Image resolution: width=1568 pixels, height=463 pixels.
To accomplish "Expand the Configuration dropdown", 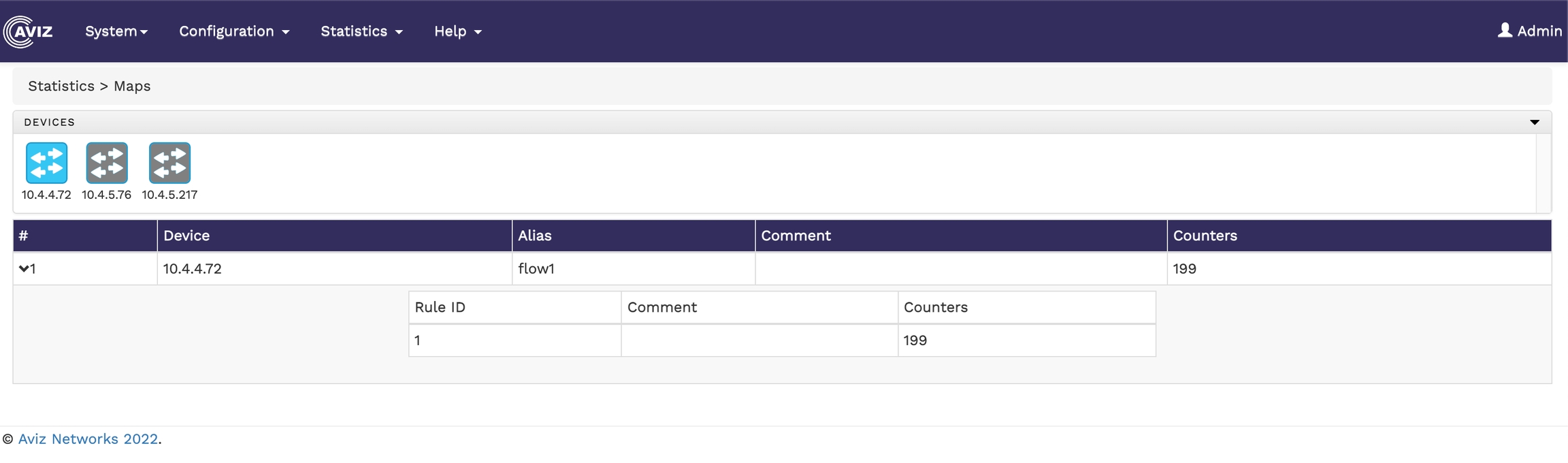I will click(x=234, y=31).
